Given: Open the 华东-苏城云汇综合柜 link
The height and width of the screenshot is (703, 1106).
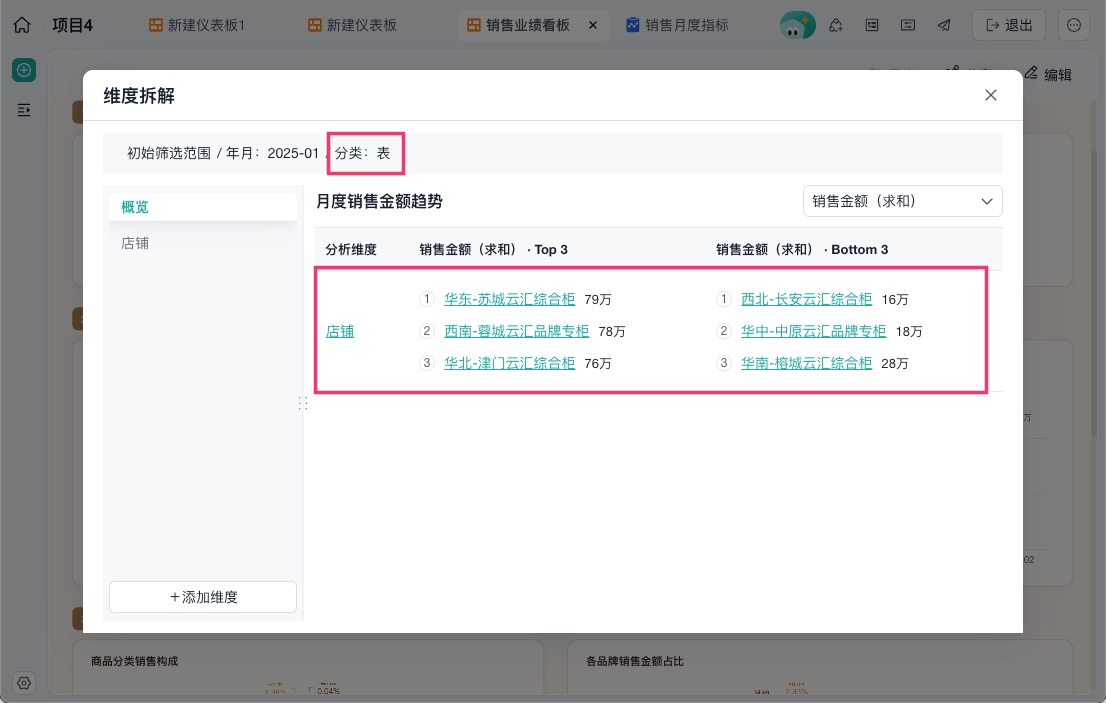Looking at the screenshot, I should pos(510,300).
